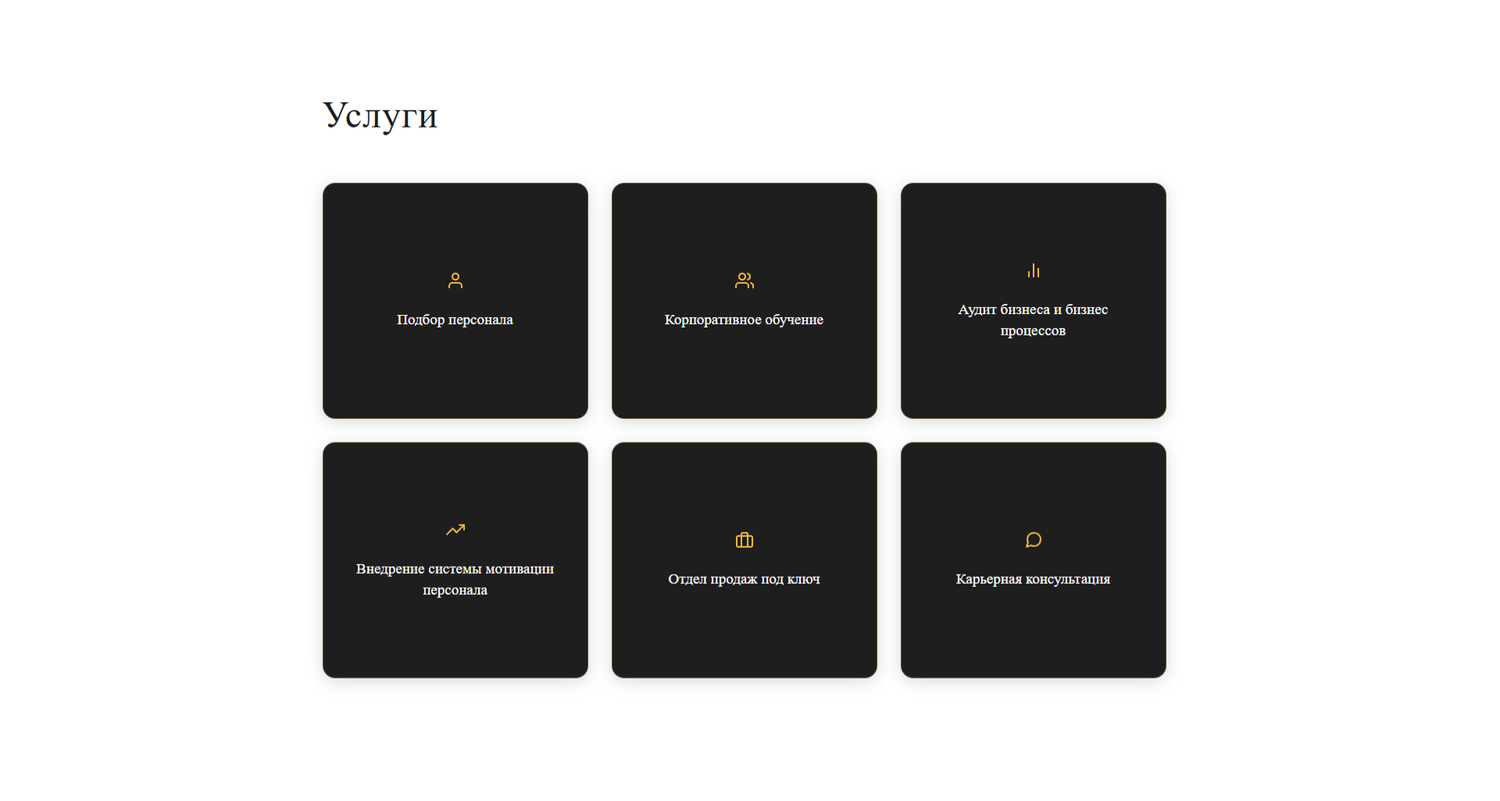This screenshot has height=801, width=1500.
Task: Open the Карьерная консультация label
Action: [x=1033, y=579]
